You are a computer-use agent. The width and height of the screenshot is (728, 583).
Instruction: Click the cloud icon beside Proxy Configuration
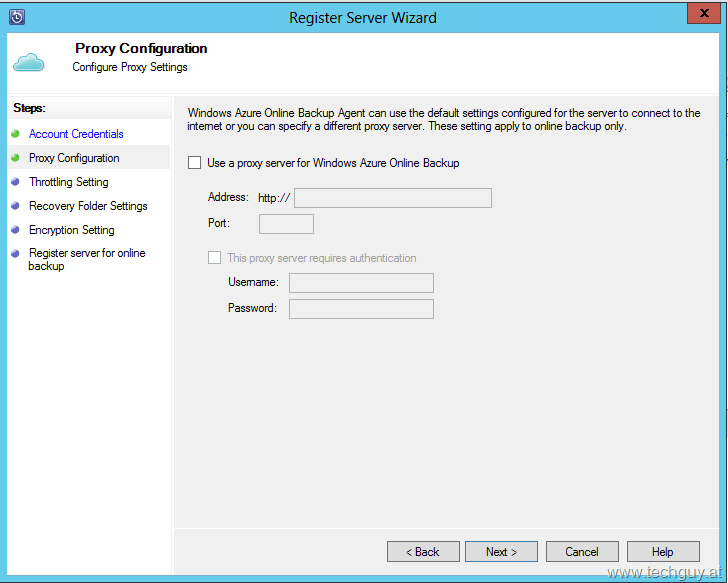[x=28, y=63]
